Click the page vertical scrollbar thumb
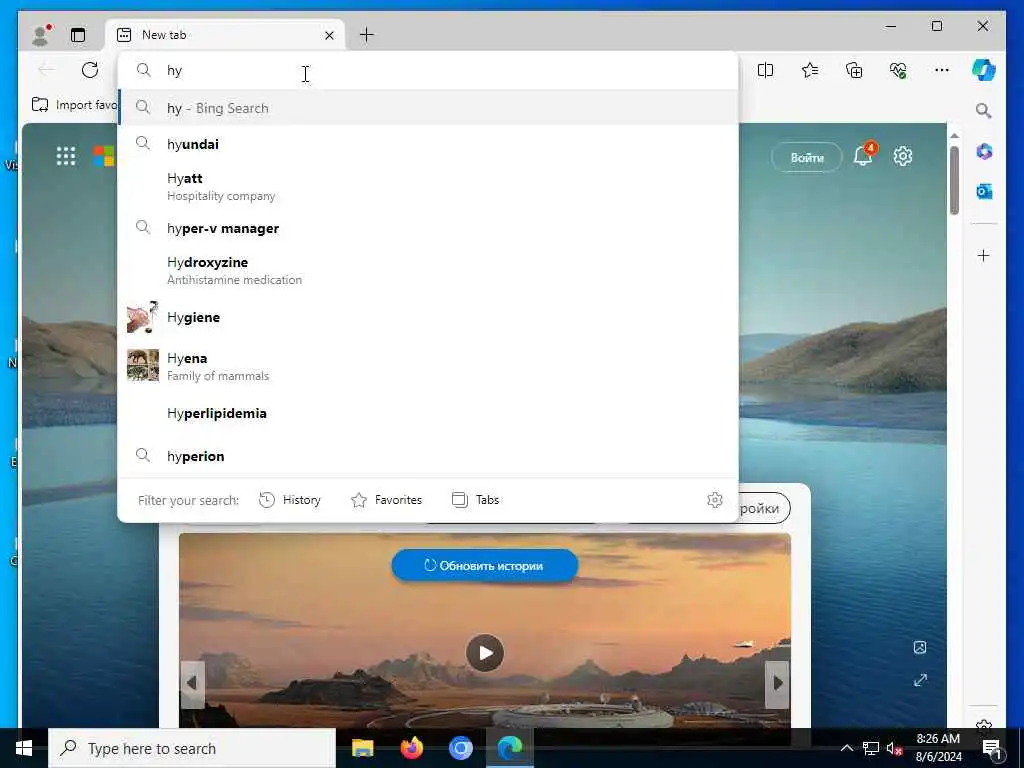 click(954, 180)
